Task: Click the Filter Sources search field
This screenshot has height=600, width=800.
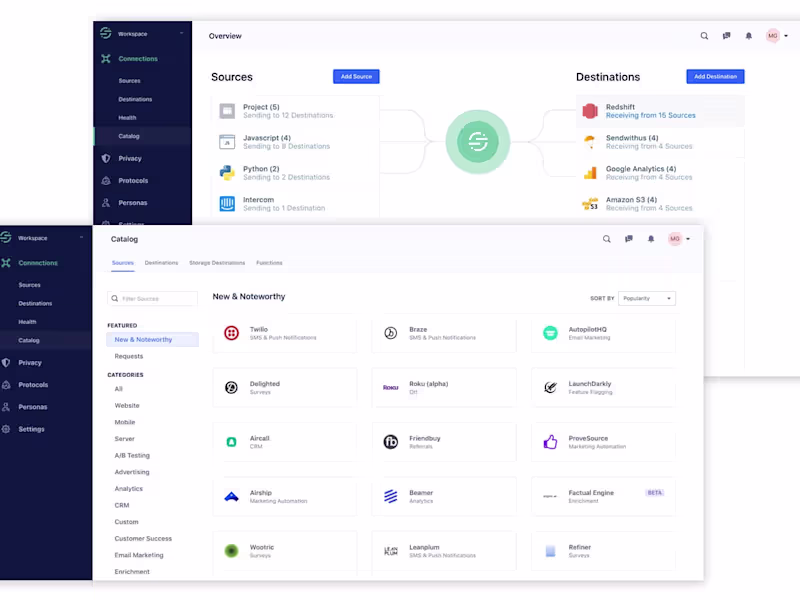Action: point(152,298)
